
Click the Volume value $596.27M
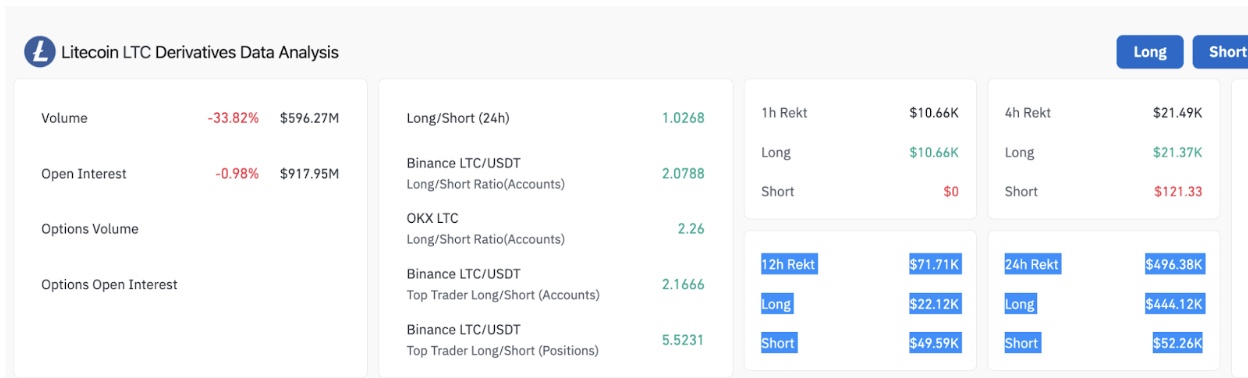pos(309,118)
